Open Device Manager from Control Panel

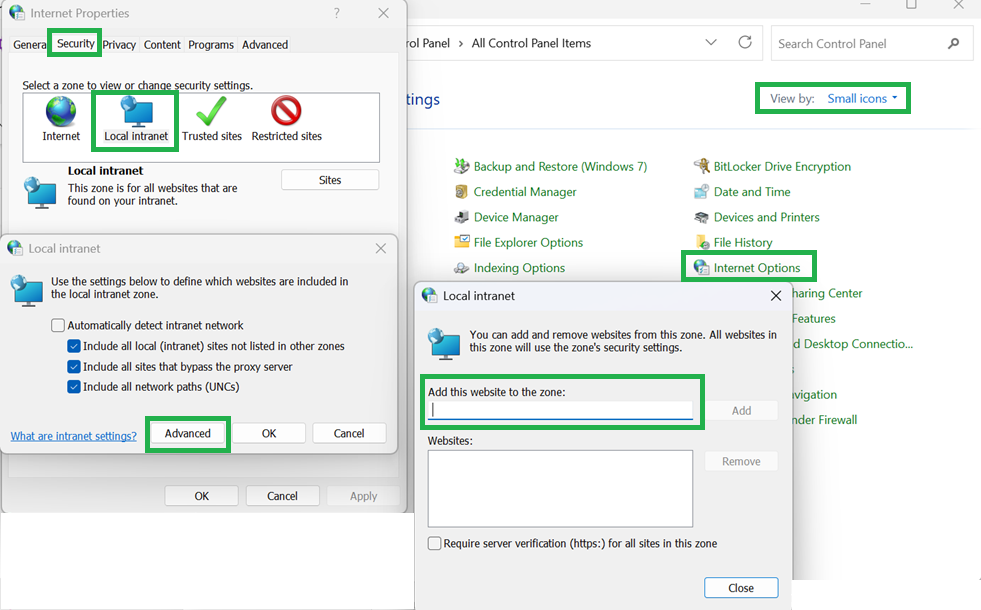(x=513, y=216)
